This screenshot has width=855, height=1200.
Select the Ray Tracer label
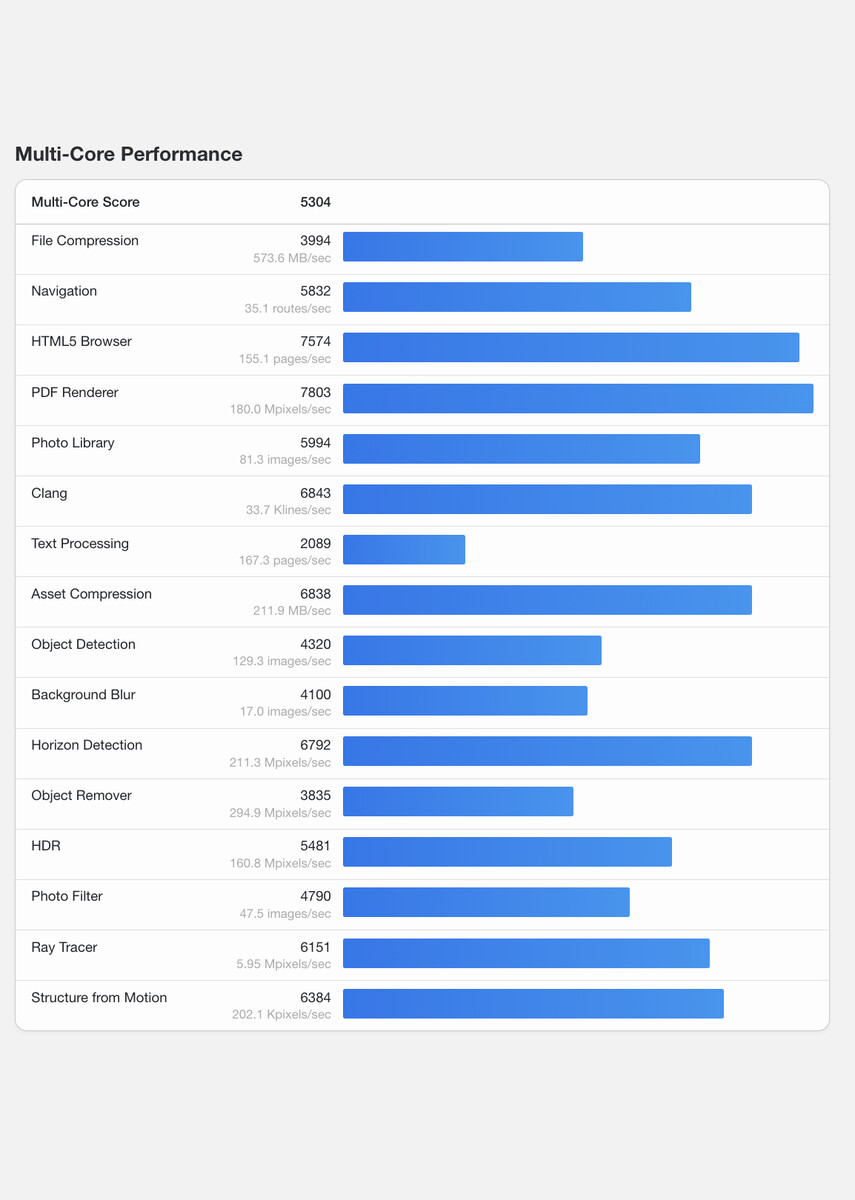[64, 947]
